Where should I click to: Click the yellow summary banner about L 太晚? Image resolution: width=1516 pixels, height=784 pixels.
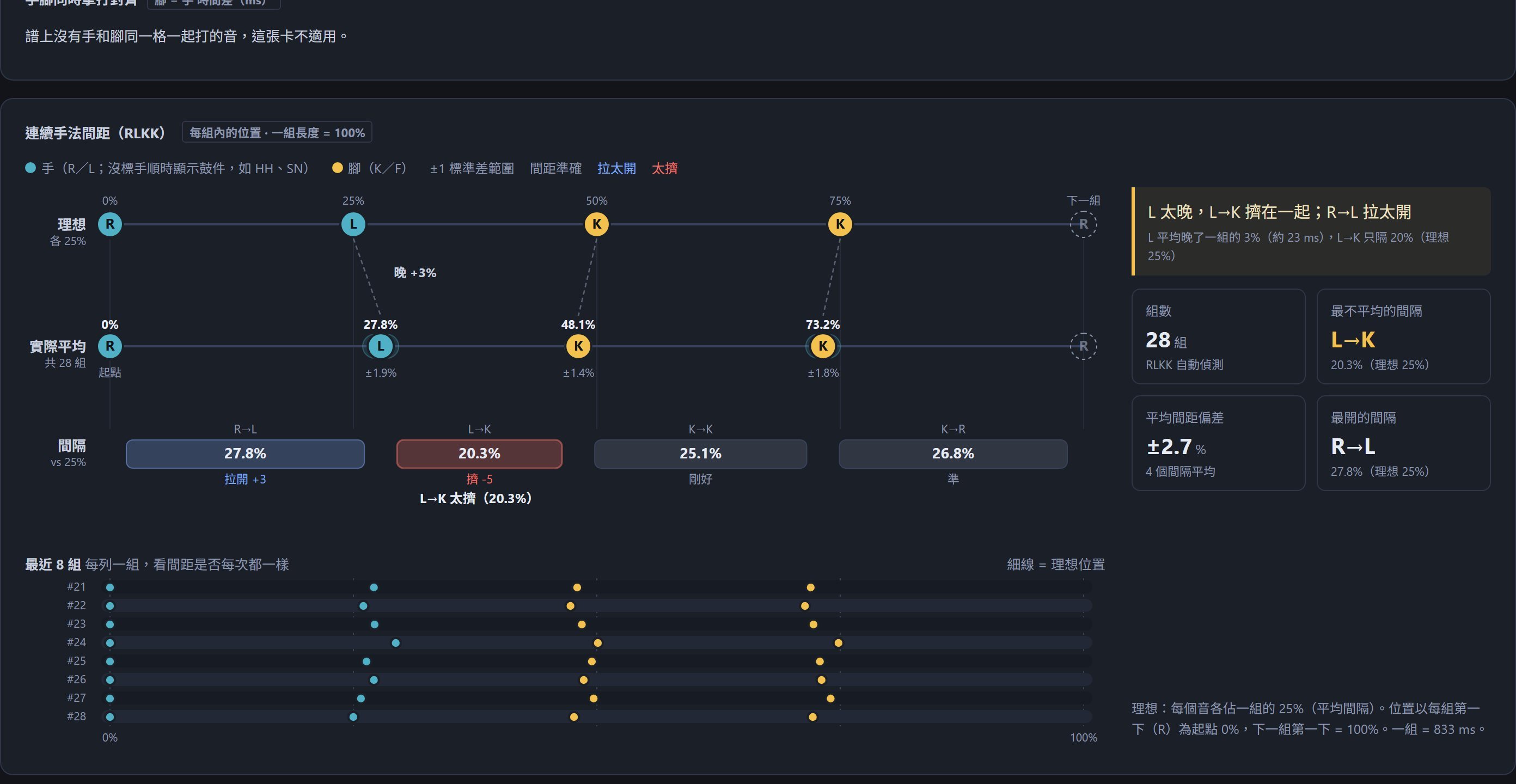[1311, 231]
